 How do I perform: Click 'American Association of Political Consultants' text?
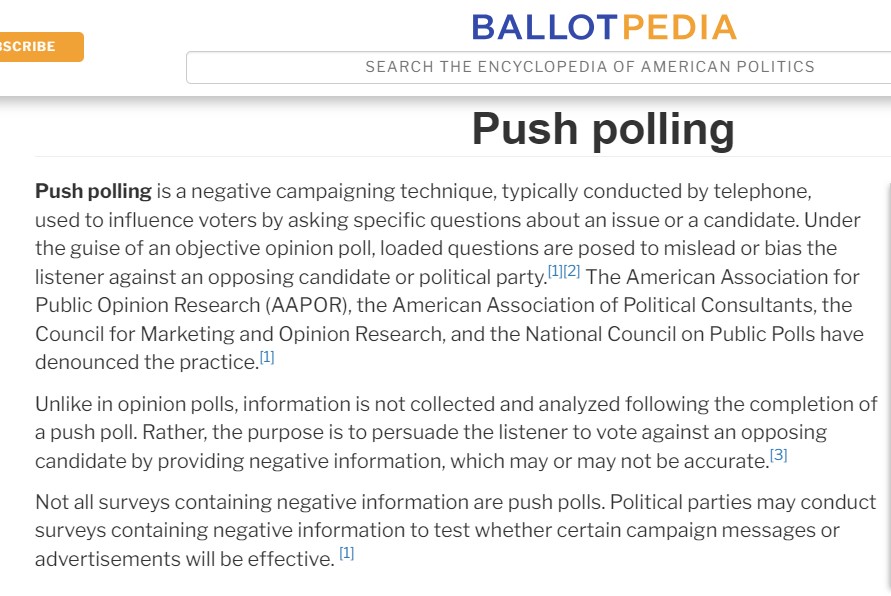click(592, 305)
